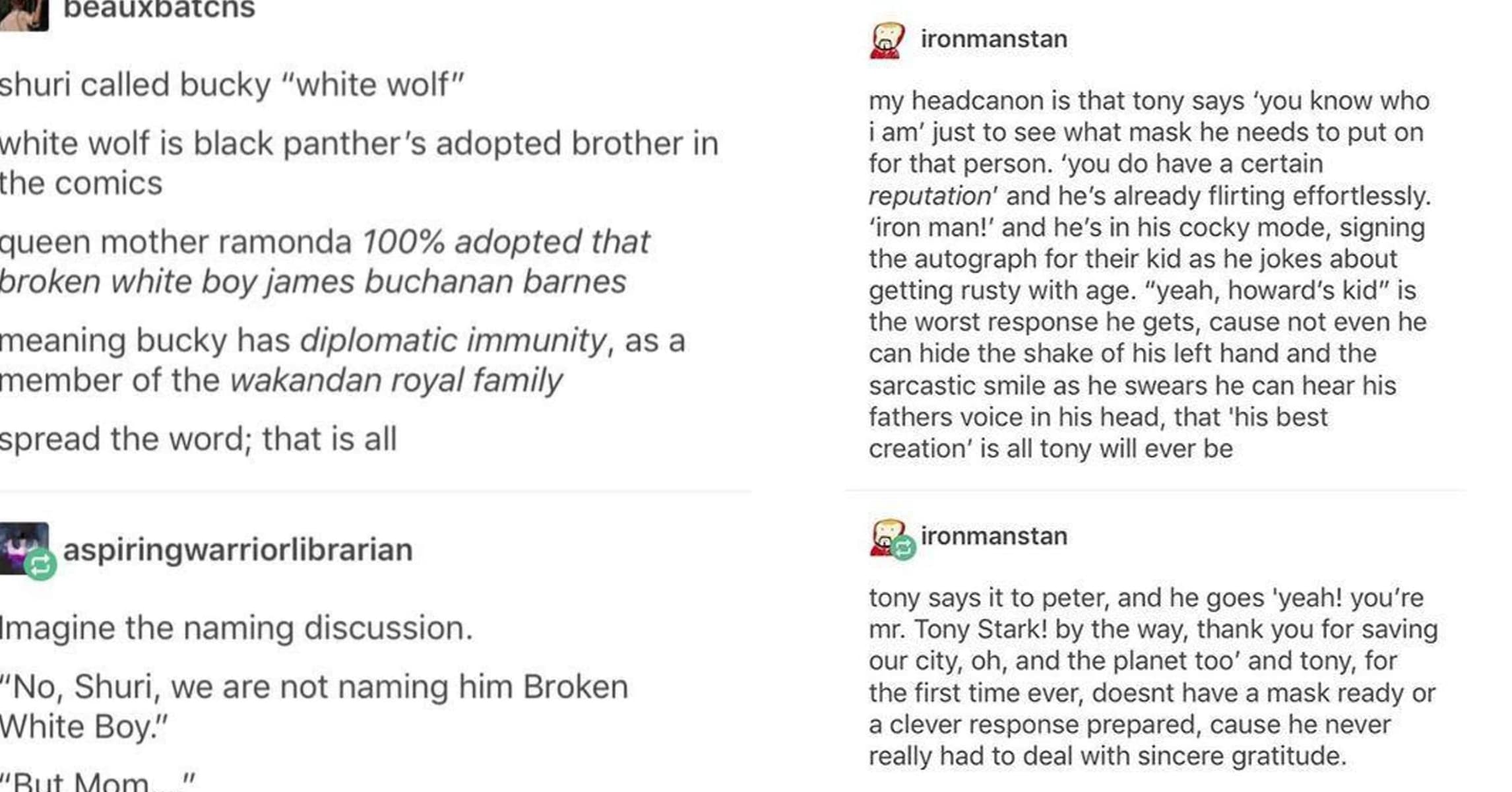Open ironmanstan username above the headcanon post
Screen dimensions: 1512x792
(993, 39)
